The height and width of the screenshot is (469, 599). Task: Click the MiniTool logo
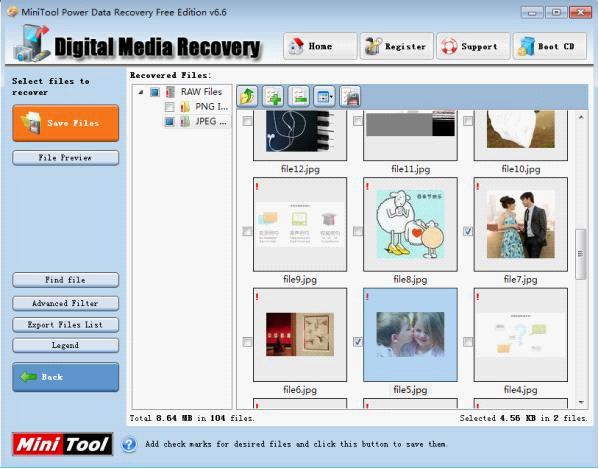pyautogui.click(x=63, y=444)
